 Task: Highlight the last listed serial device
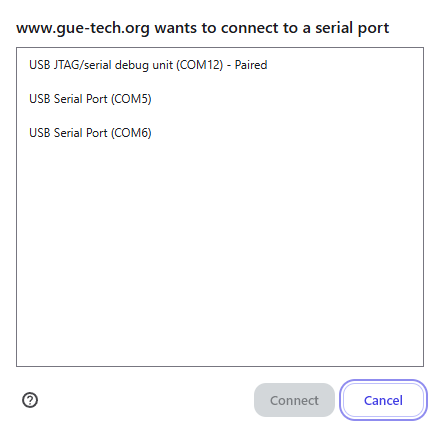pyautogui.click(x=220, y=133)
